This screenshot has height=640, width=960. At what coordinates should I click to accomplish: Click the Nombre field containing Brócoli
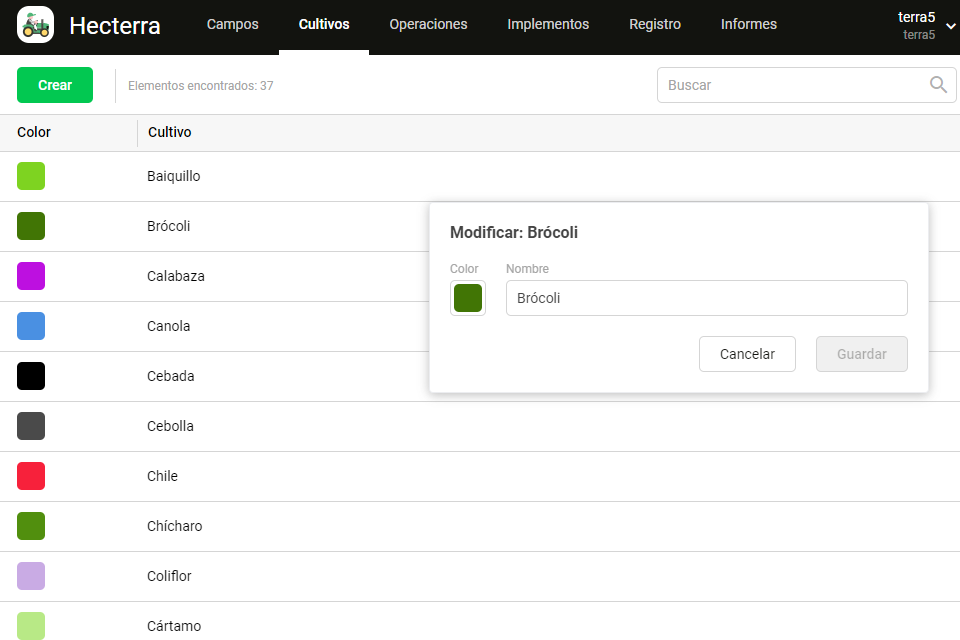[706, 298]
